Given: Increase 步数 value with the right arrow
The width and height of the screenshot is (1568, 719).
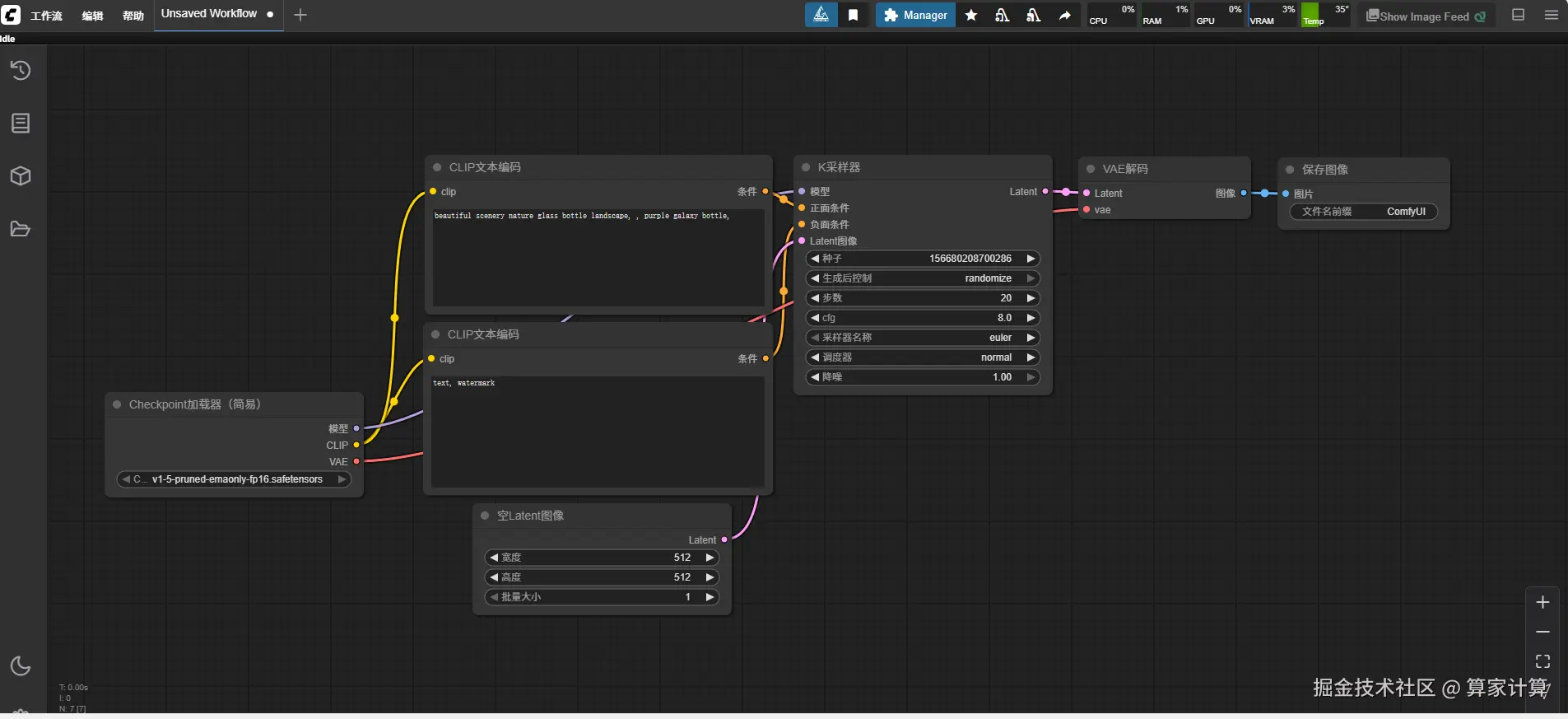Looking at the screenshot, I should pyautogui.click(x=1031, y=298).
